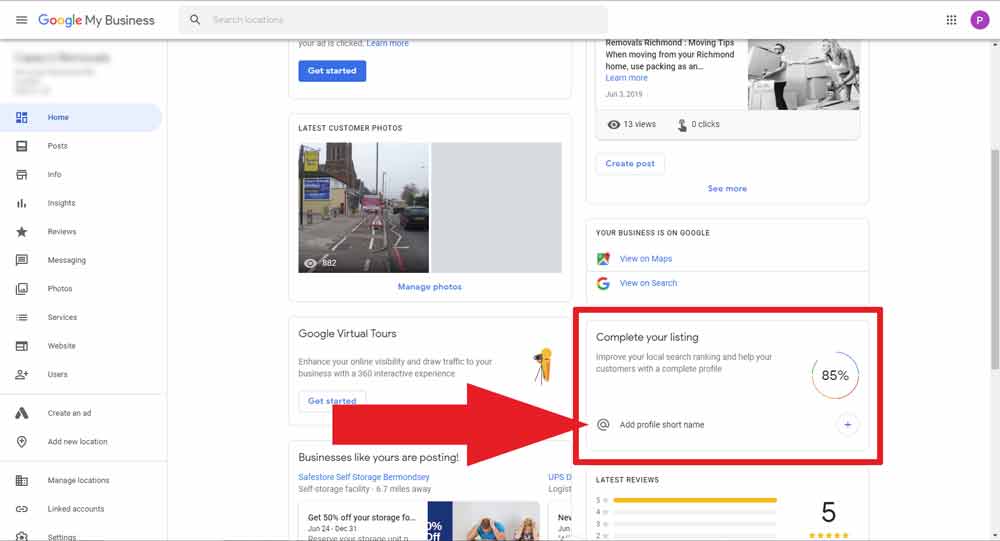Open Home in the sidebar
This screenshot has height=541, width=1000.
coord(80,117)
